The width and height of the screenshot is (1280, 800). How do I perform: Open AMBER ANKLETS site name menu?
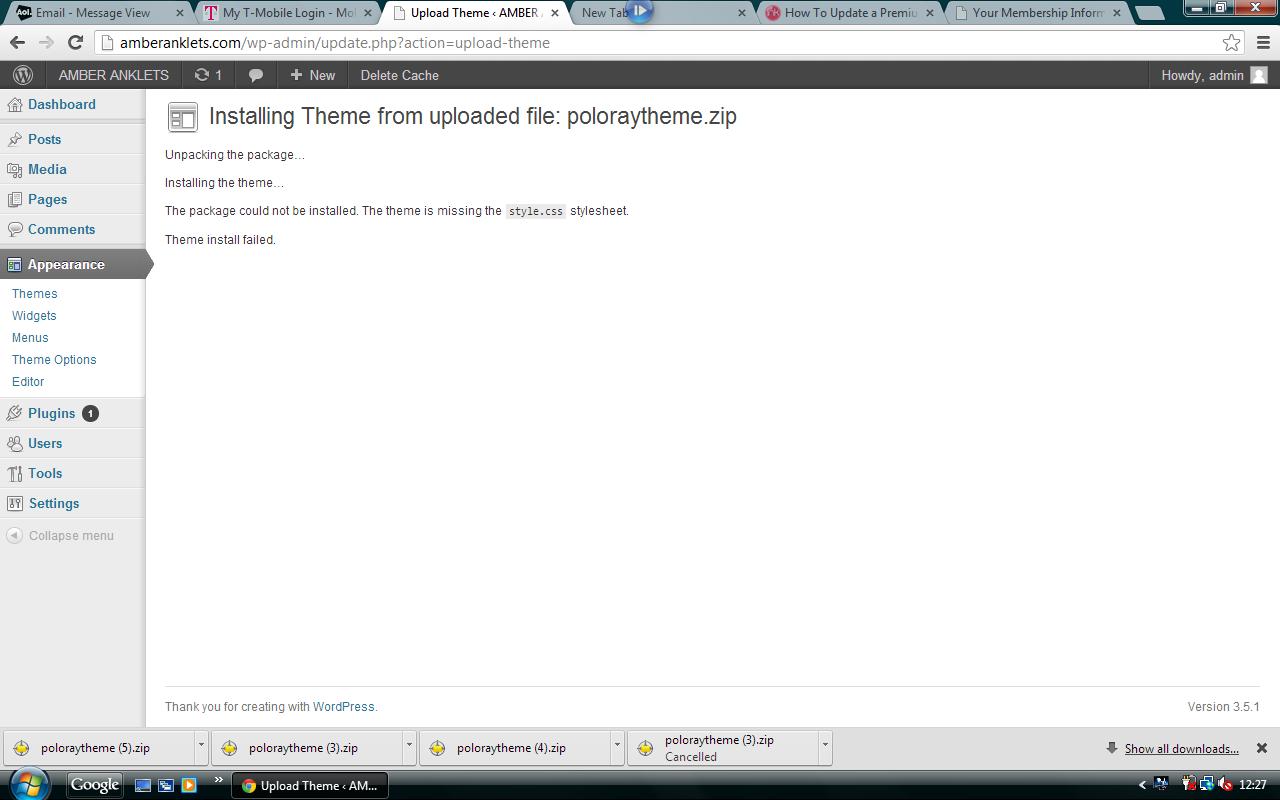[113, 75]
